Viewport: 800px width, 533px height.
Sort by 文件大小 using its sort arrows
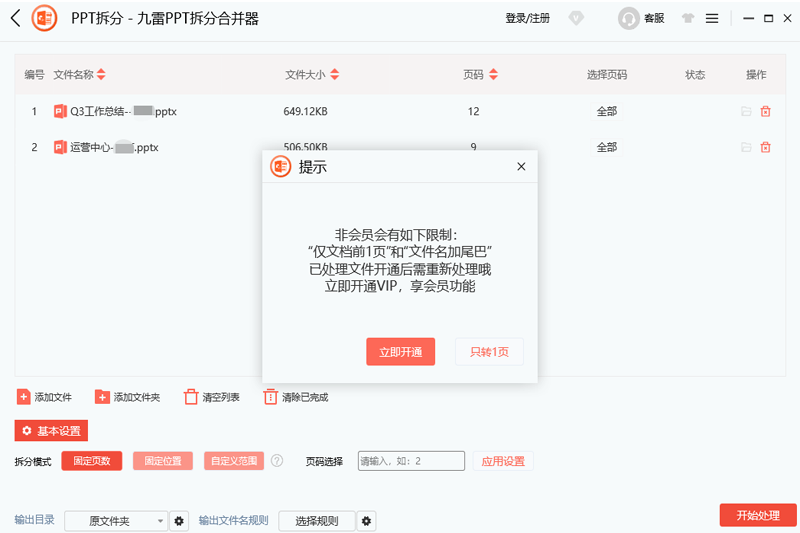click(335, 74)
